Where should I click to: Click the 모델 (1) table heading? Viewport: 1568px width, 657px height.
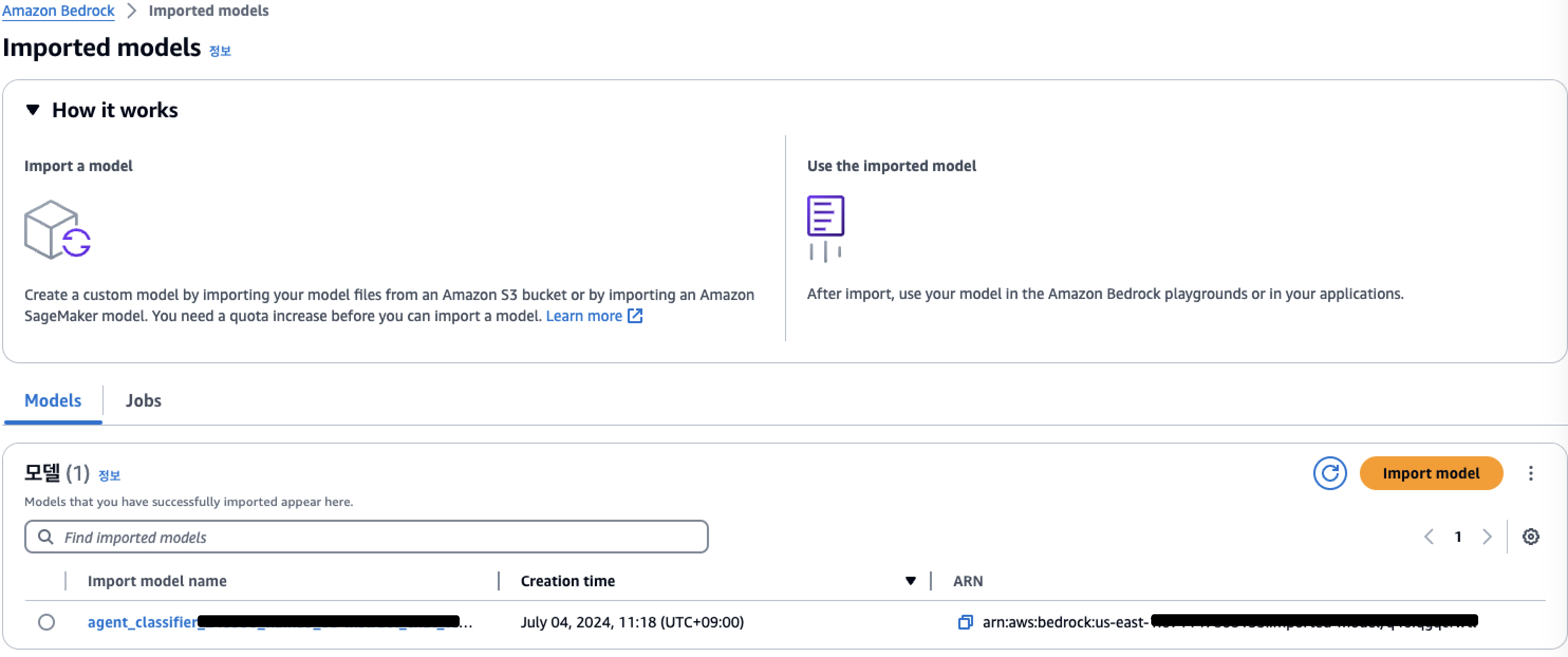tap(57, 473)
